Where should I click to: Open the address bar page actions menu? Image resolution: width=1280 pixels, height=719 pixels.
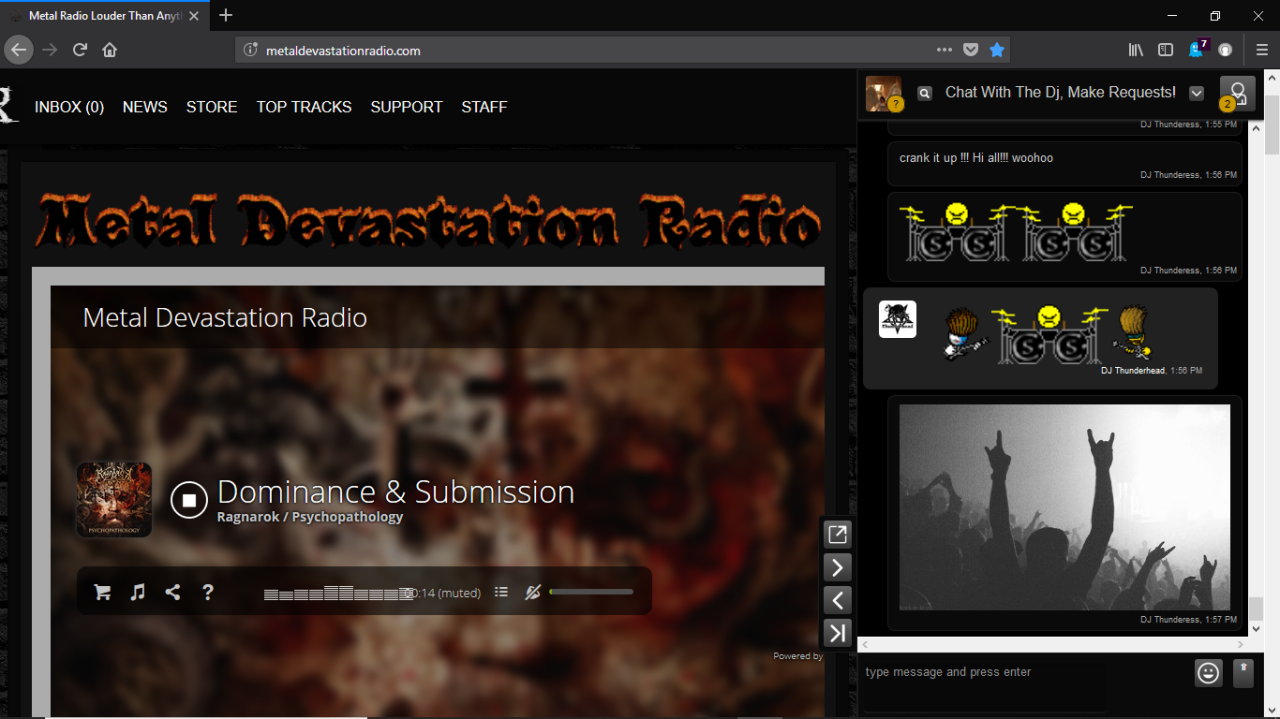click(x=944, y=50)
